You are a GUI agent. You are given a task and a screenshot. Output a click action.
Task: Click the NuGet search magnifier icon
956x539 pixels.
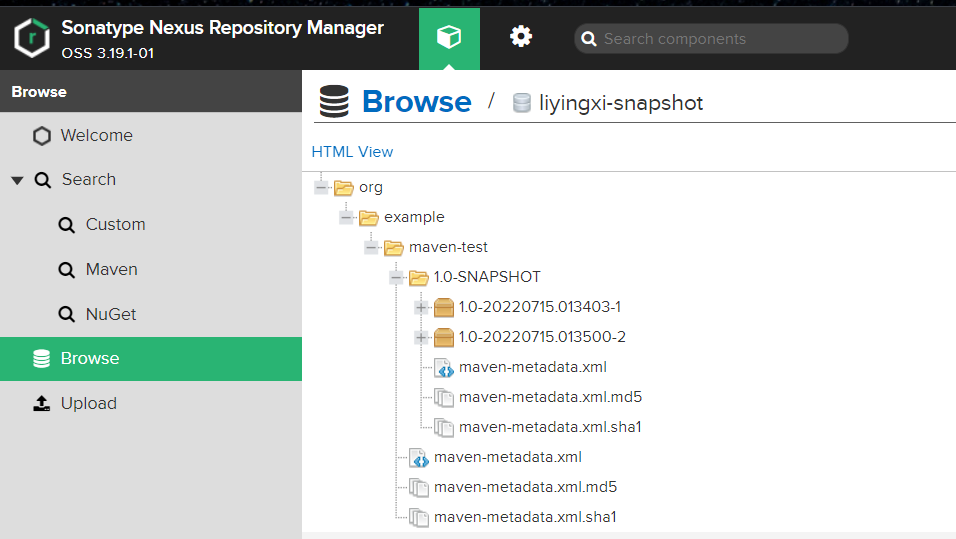pyautogui.click(x=66, y=315)
